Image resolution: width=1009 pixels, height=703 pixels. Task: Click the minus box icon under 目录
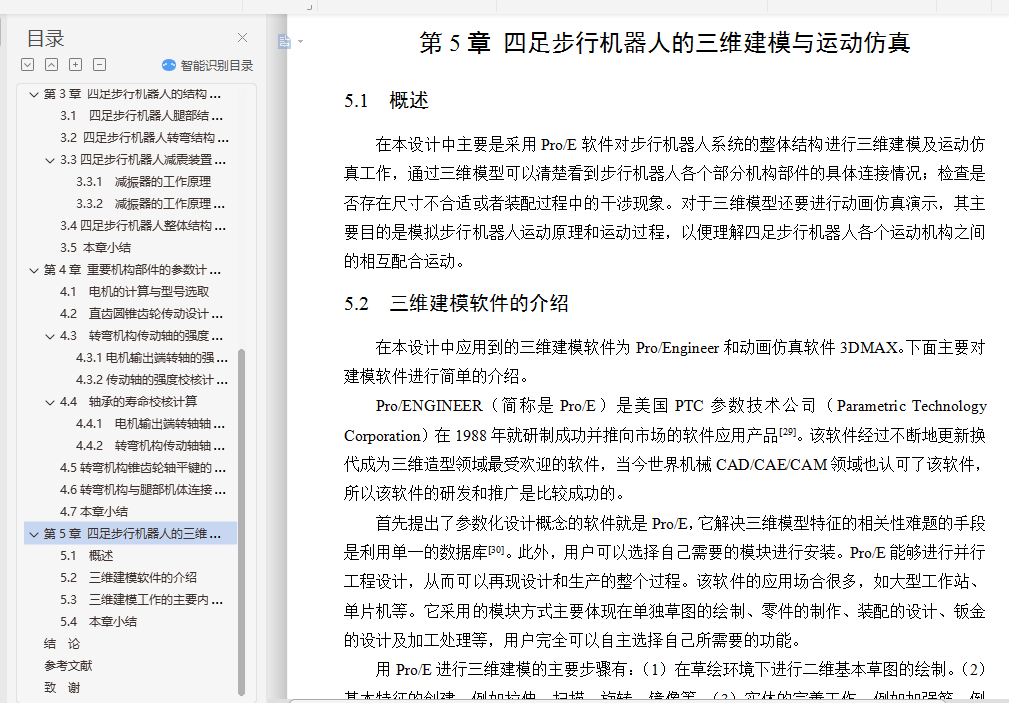coord(99,64)
